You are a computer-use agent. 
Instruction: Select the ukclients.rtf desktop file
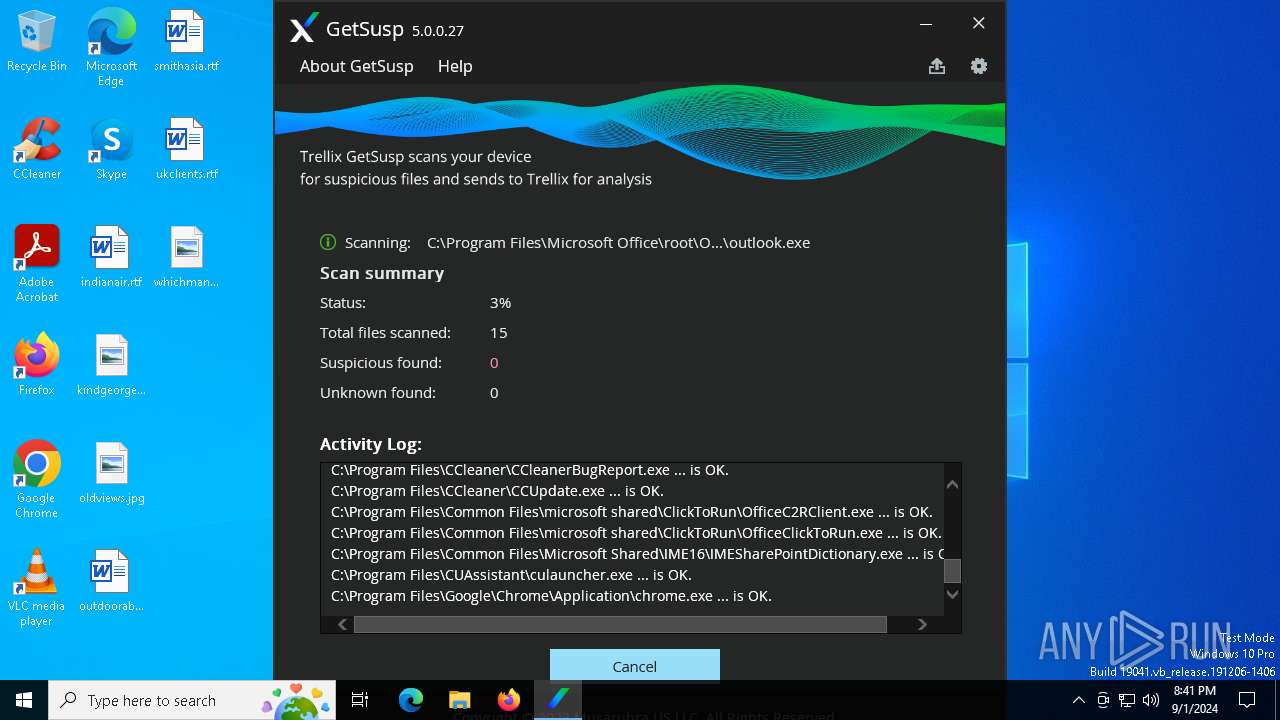pyautogui.click(x=186, y=148)
